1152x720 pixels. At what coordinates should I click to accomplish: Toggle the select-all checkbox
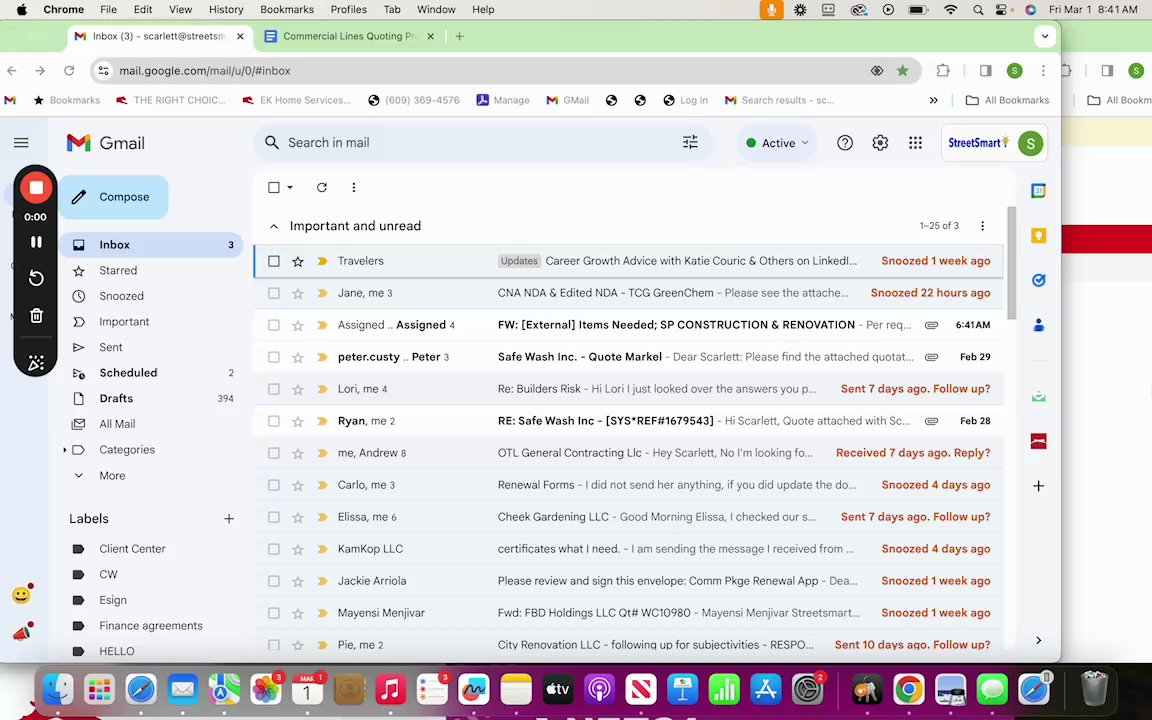(274, 187)
